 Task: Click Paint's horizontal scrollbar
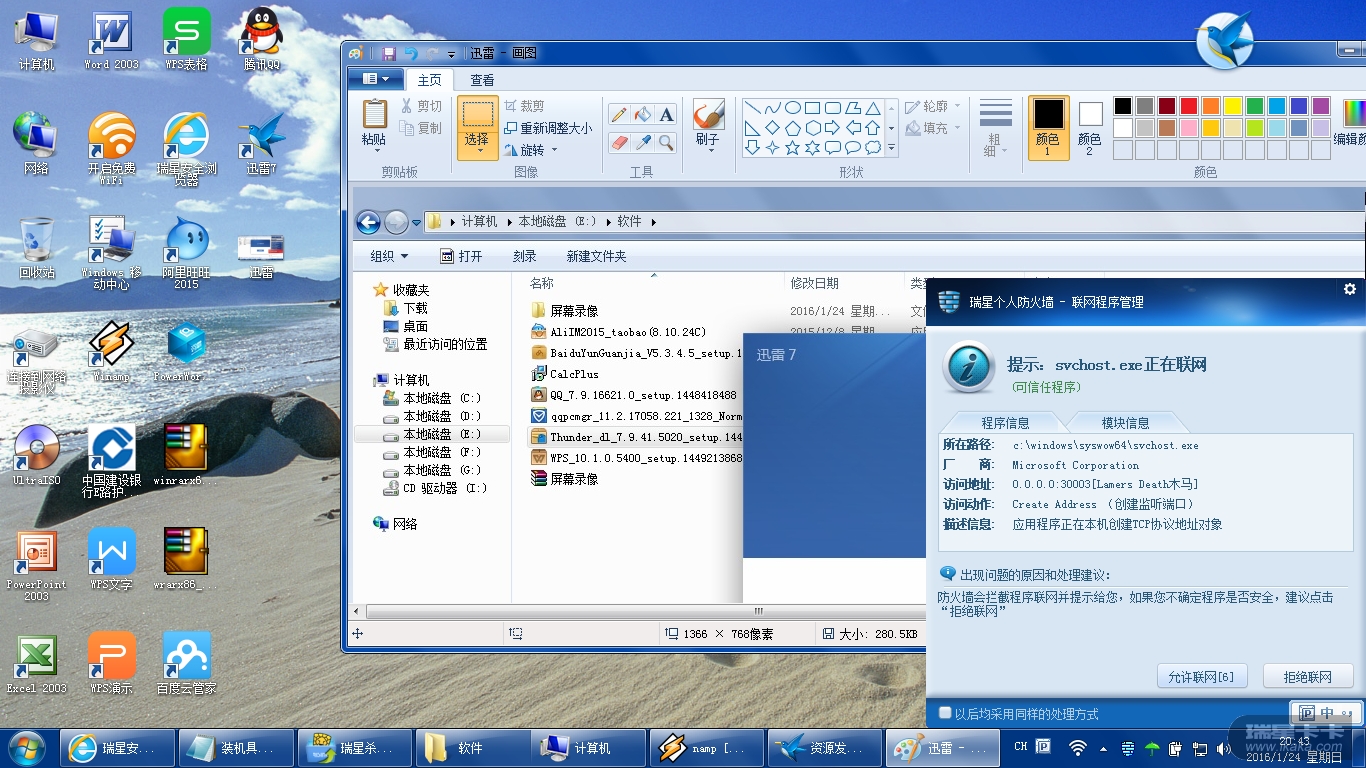[x=645, y=612]
